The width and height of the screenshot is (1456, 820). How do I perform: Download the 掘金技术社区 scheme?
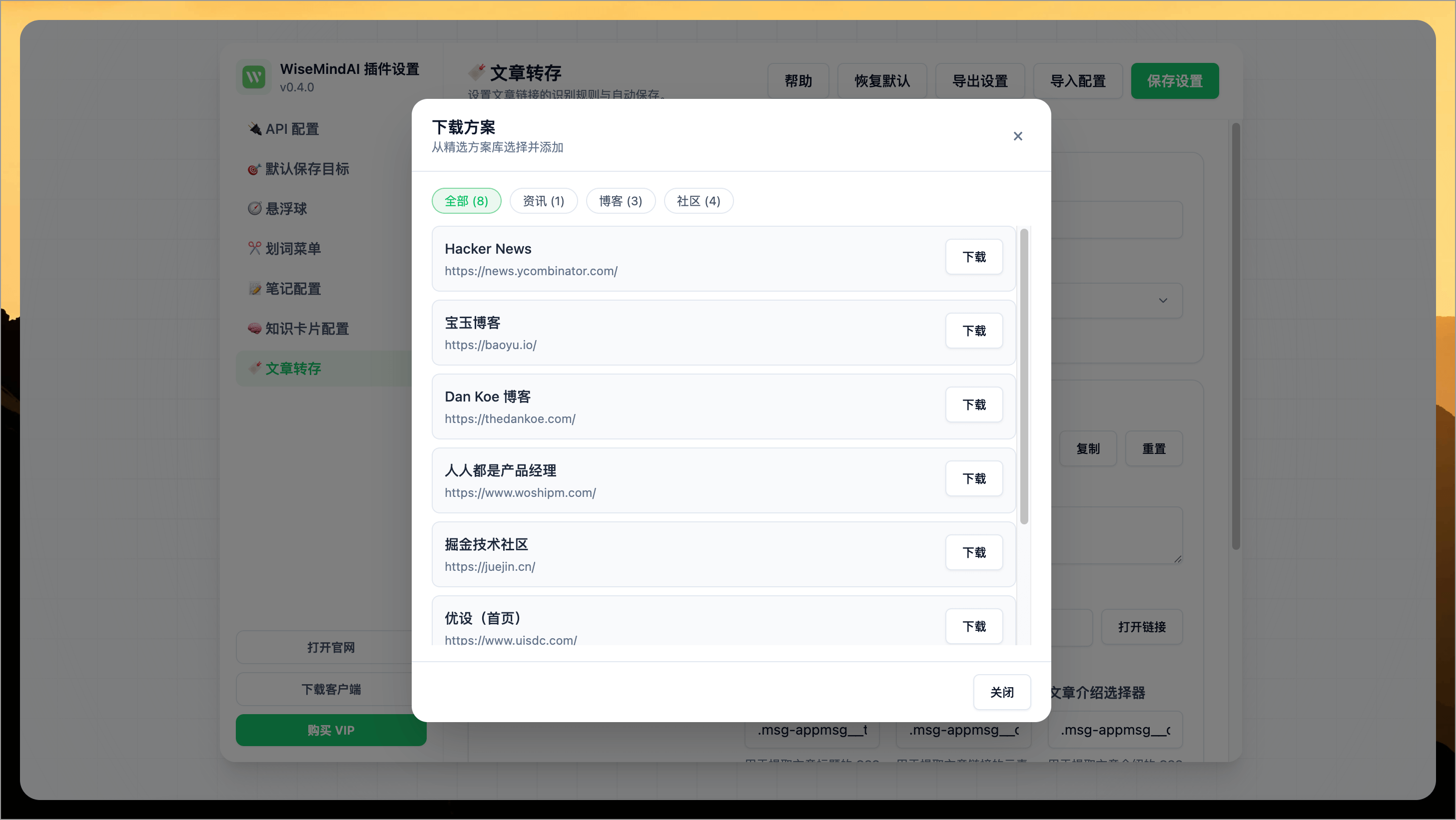click(974, 552)
